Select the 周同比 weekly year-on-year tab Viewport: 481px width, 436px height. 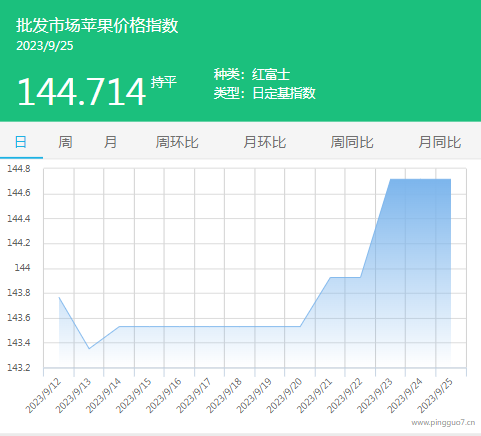pos(352,142)
